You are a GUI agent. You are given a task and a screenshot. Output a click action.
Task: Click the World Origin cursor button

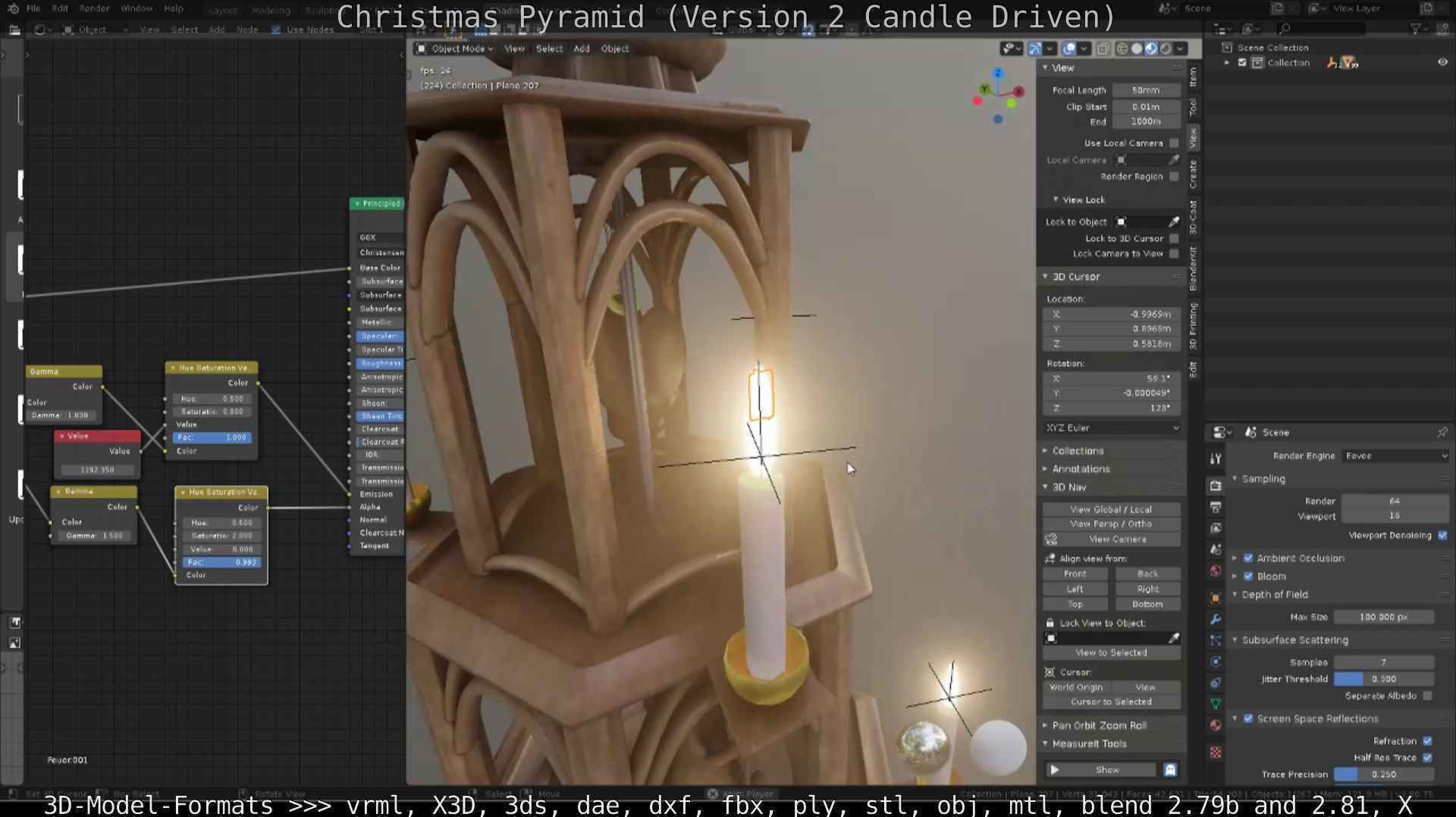click(x=1076, y=688)
